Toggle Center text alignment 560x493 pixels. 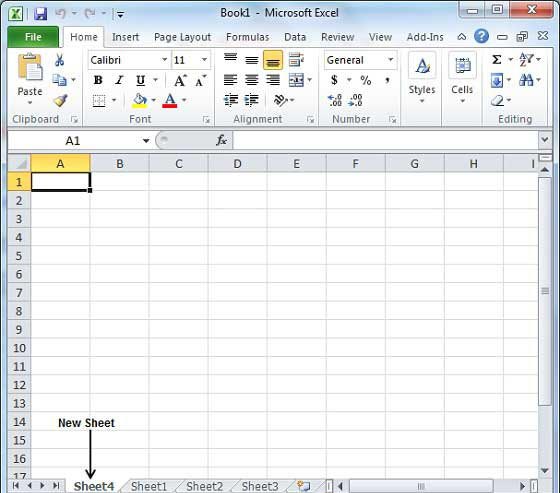(252, 80)
